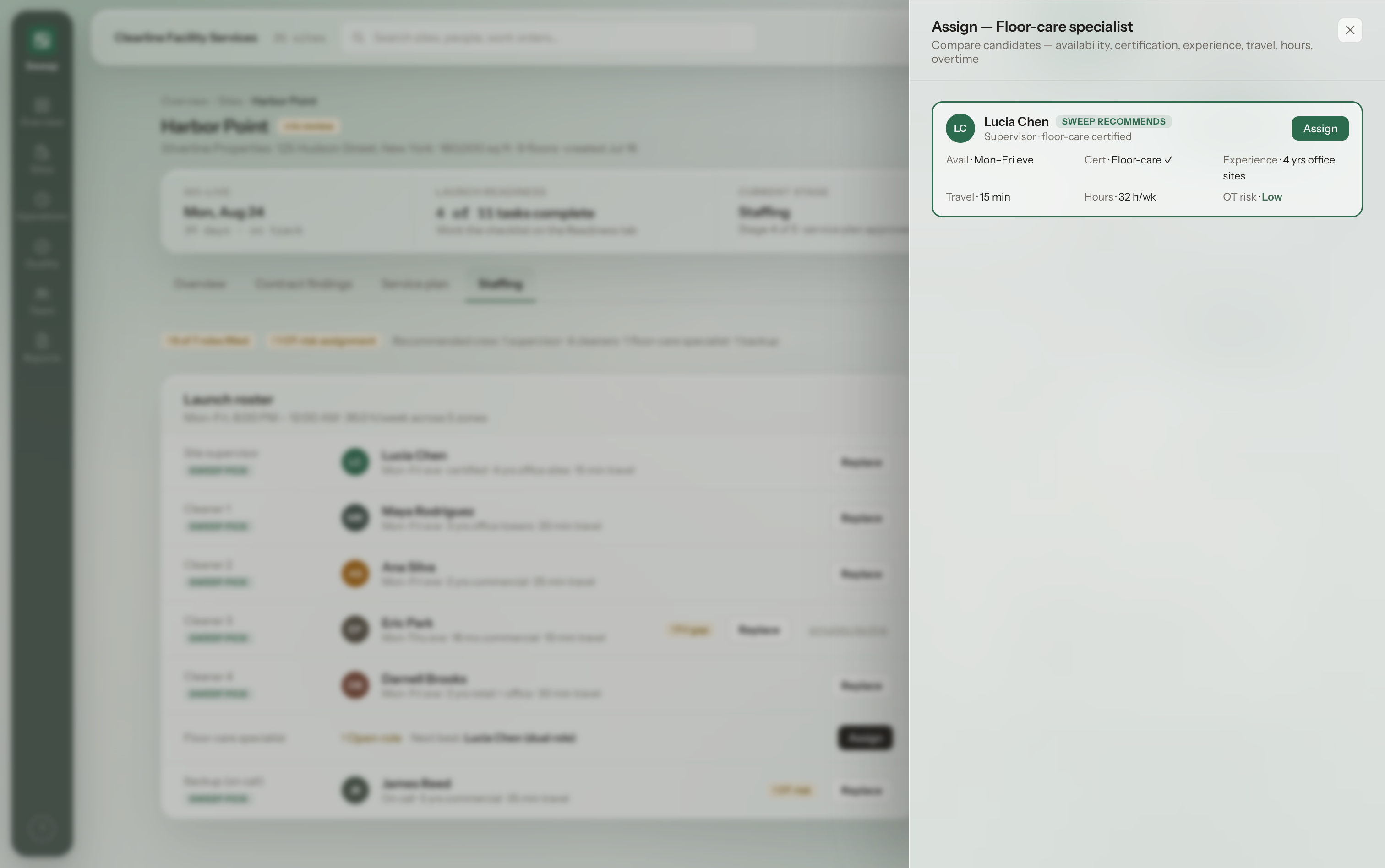Open Overview from the left sidebar
1385x868 pixels.
[41, 112]
